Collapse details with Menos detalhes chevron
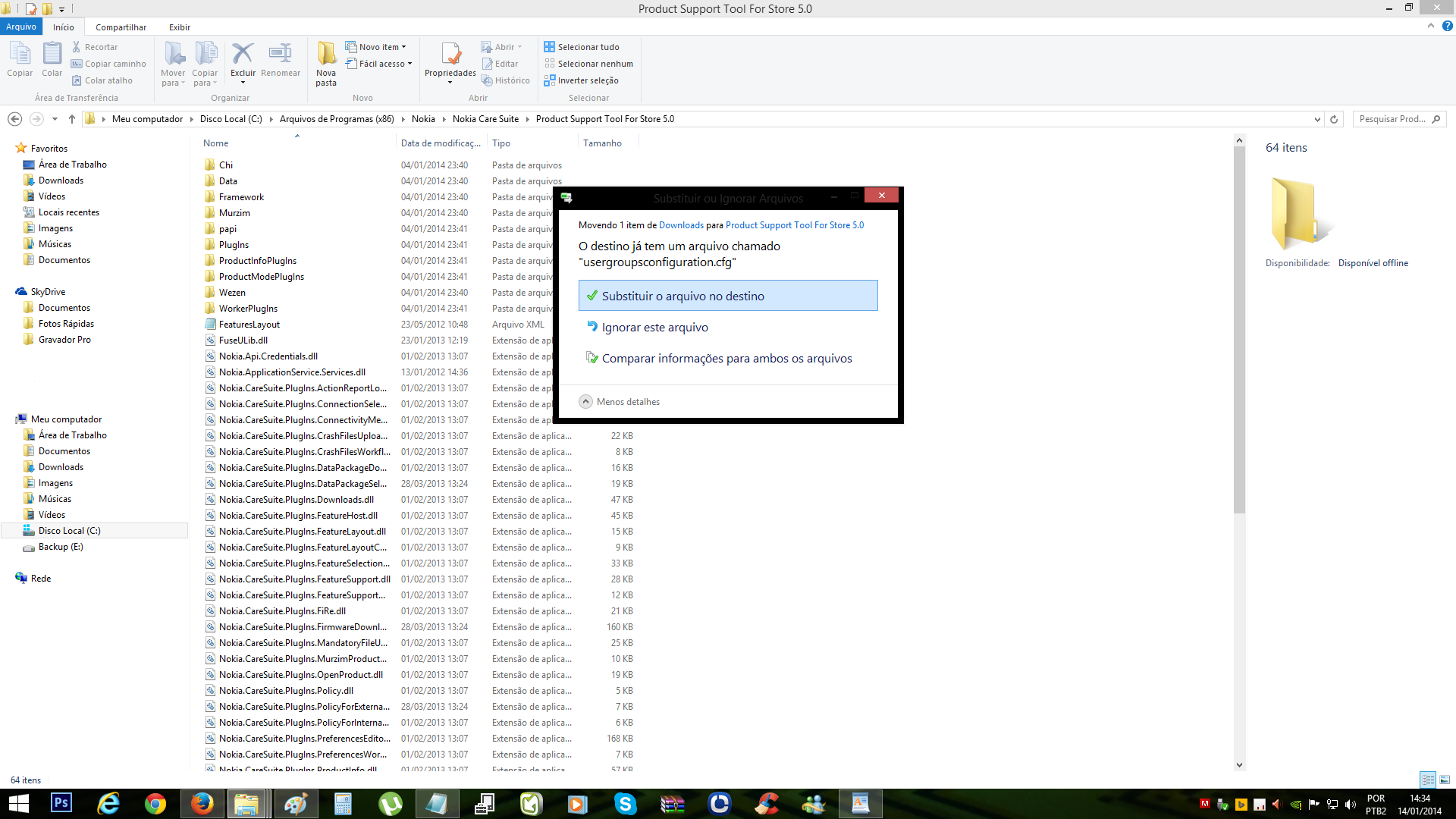The height and width of the screenshot is (819, 1456). (585, 402)
